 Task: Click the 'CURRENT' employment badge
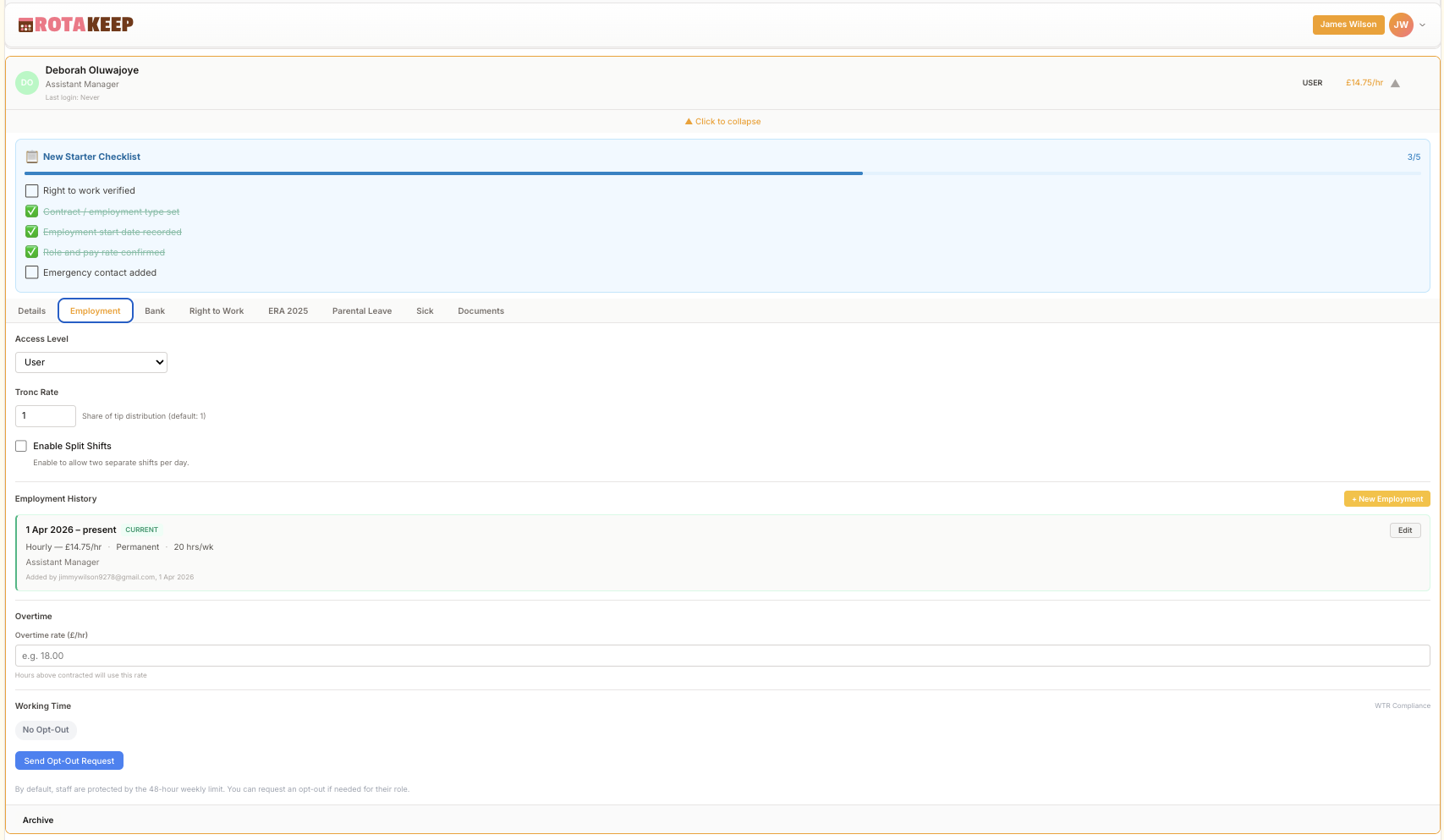click(142, 530)
